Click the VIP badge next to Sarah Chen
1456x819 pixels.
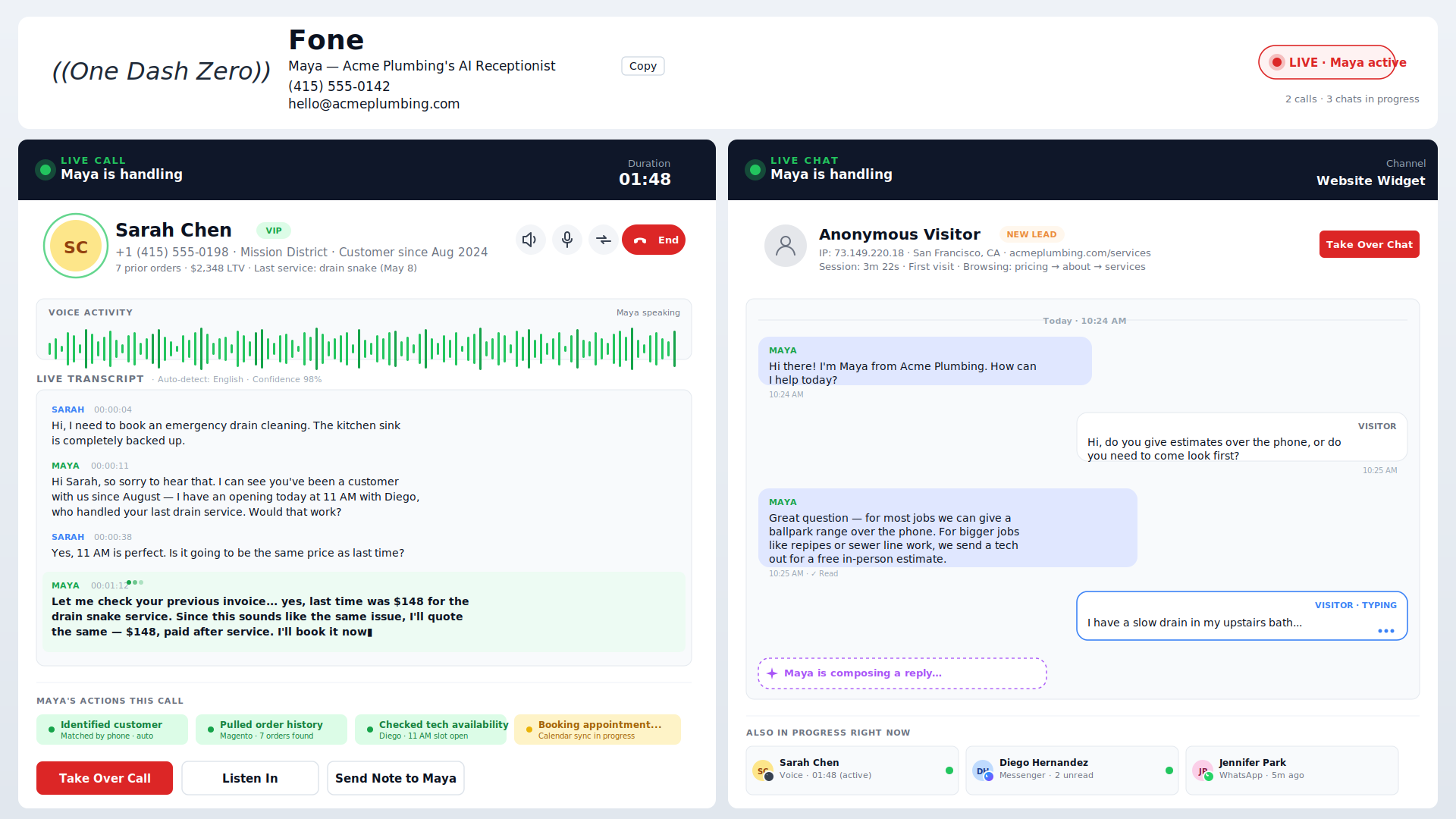(274, 231)
